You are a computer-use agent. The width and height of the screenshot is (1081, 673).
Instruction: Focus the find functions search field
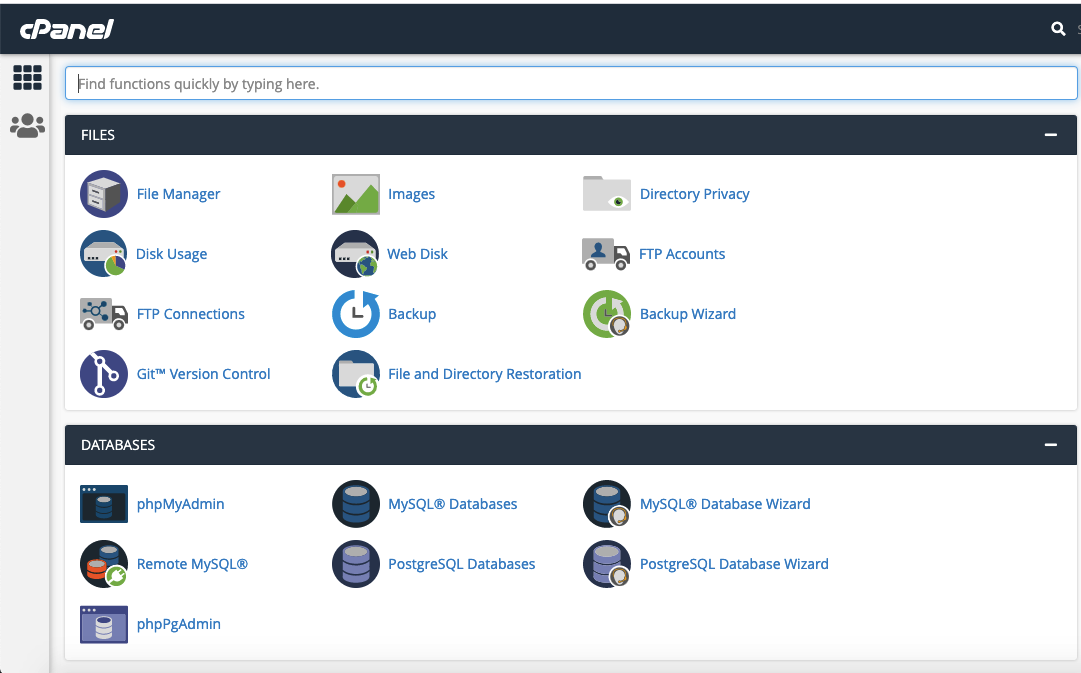pyautogui.click(x=571, y=83)
